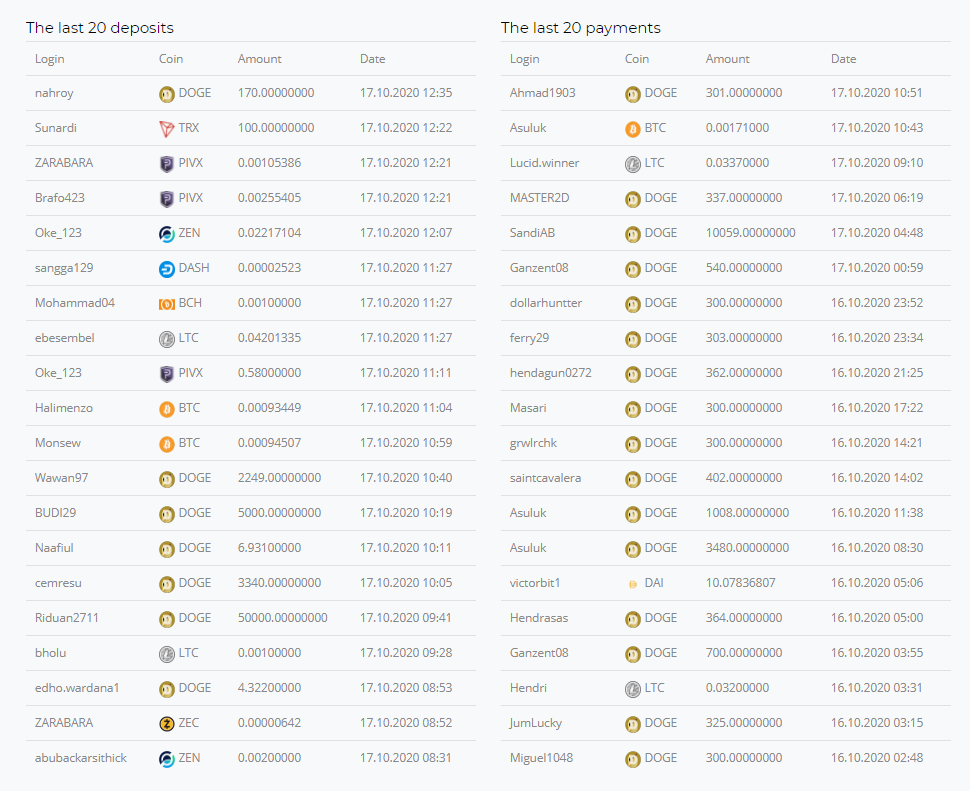Click the ZEC coin icon in ZARABARA's 08:52 row
Image resolution: width=970 pixels, height=791 pixels.
(x=166, y=724)
